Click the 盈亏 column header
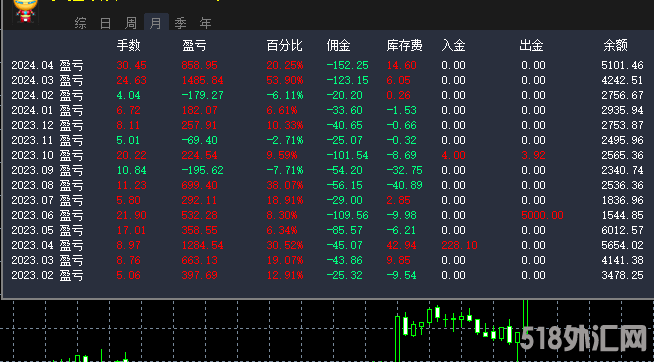The image size is (654, 362). click(194, 45)
